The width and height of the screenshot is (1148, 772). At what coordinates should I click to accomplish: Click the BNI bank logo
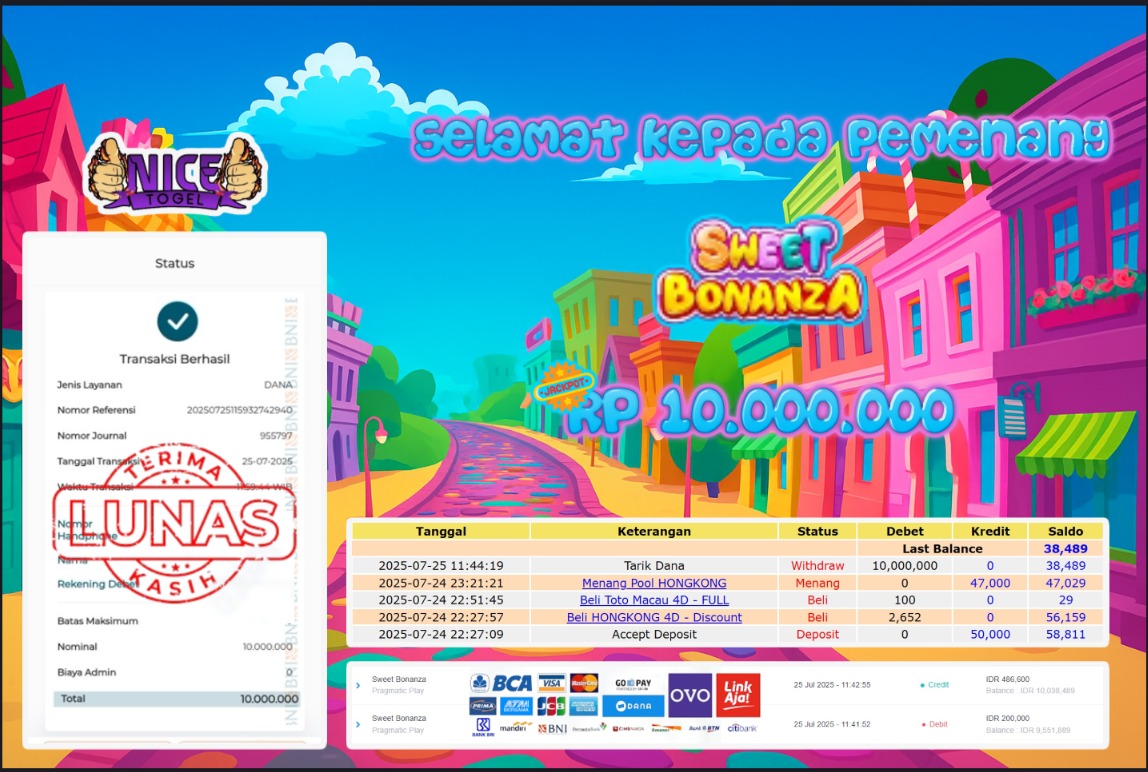(551, 728)
